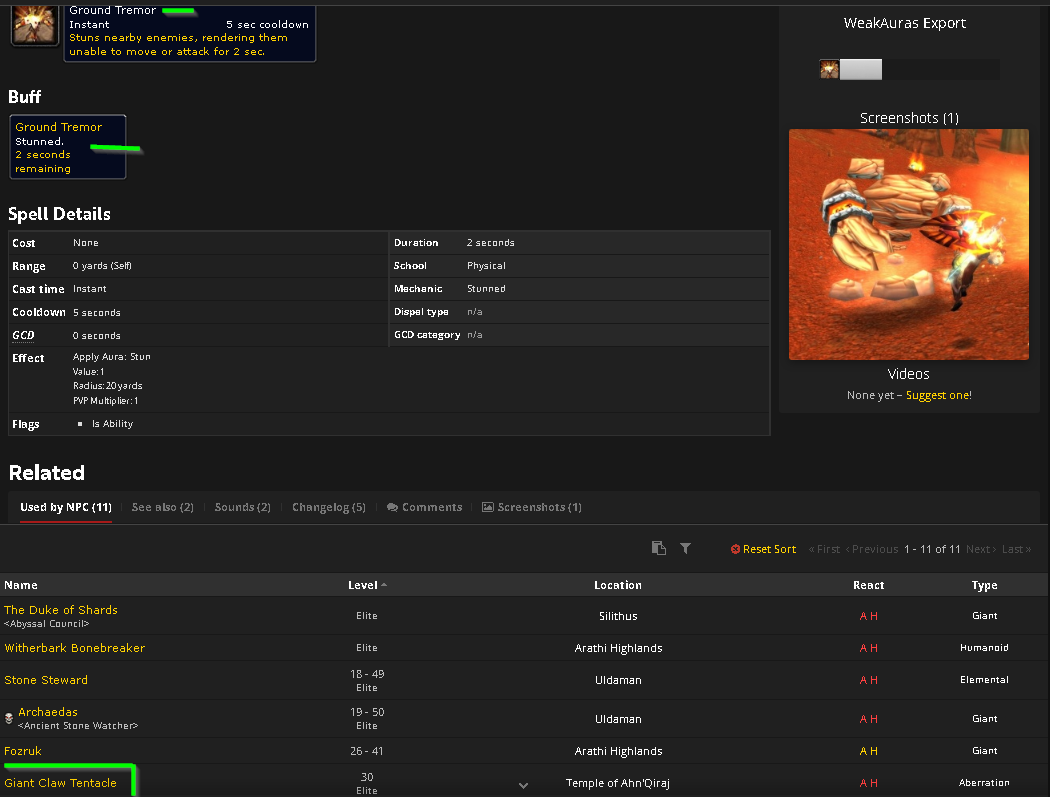Image resolution: width=1050 pixels, height=797 pixels.
Task: Click Witherbark Bonebreaker in the NPC list
Action: [75, 647]
